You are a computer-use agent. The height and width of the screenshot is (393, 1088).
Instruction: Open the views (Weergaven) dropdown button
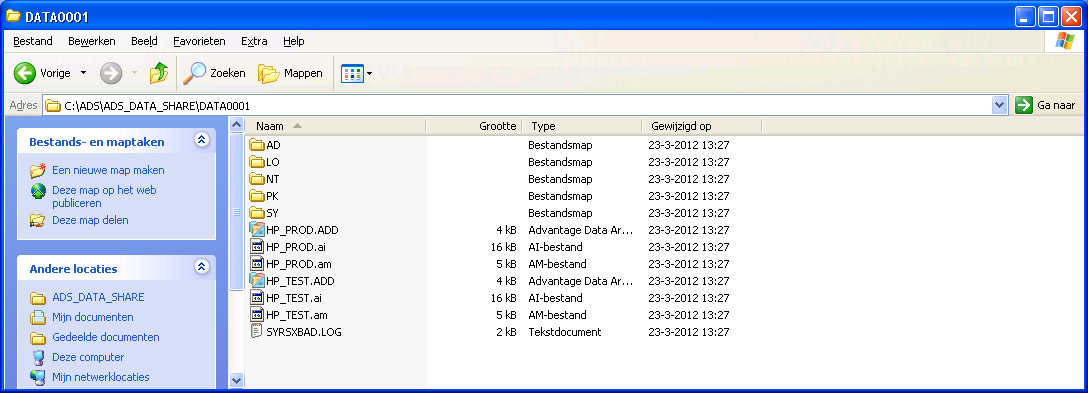[x=357, y=73]
